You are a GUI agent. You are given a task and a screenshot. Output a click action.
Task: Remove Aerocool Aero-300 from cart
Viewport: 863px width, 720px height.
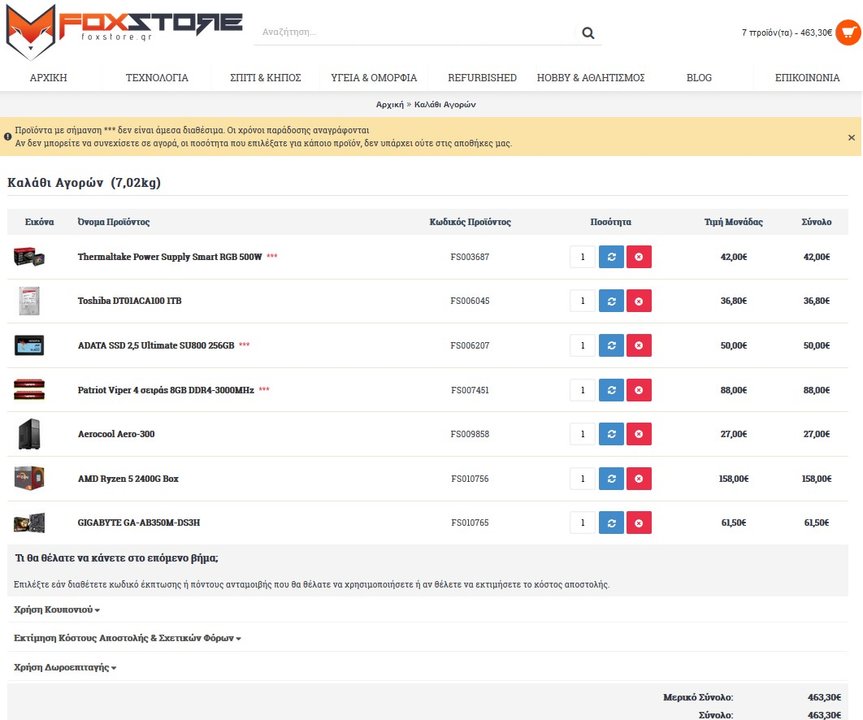coord(638,434)
